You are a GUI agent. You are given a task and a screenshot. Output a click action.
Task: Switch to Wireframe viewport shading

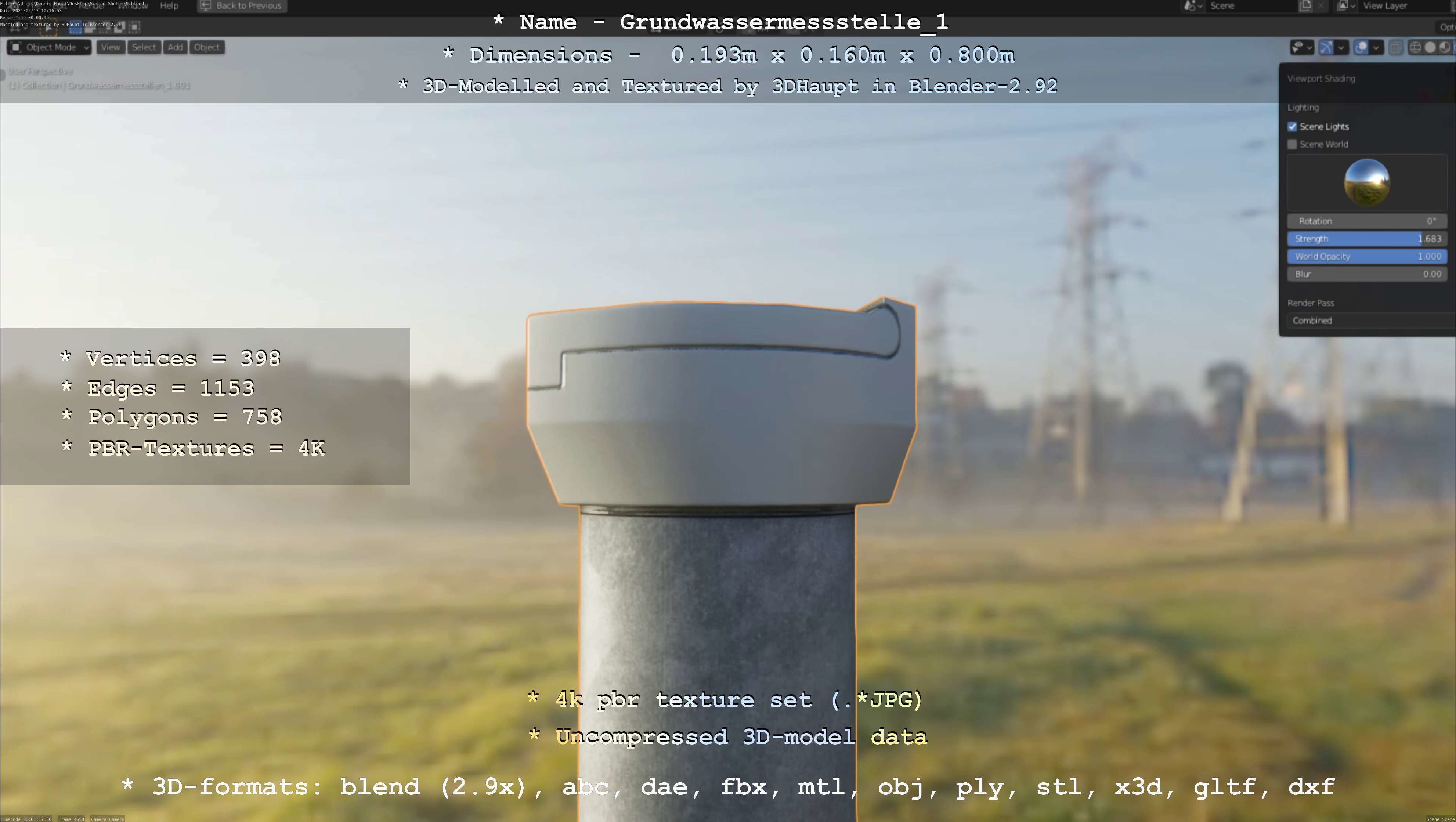point(1415,47)
